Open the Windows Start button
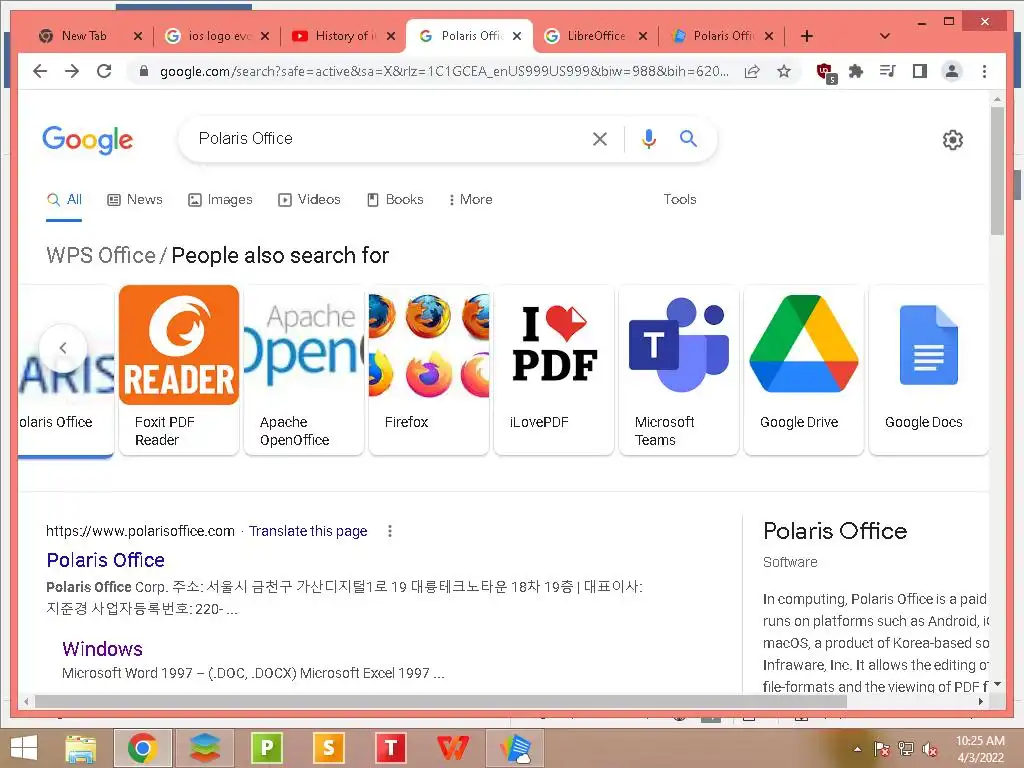The image size is (1024, 768). point(24,748)
